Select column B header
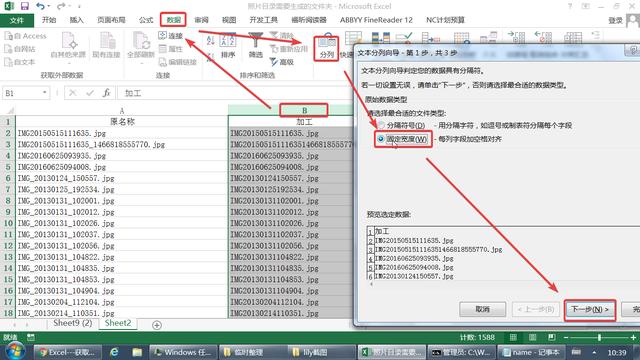640x360 pixels. click(304, 111)
